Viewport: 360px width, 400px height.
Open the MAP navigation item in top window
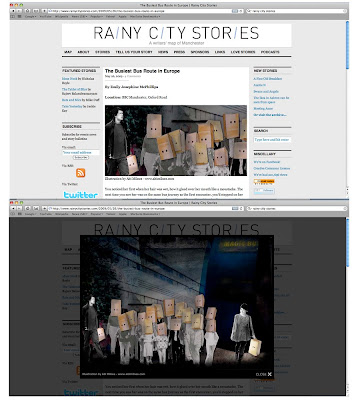tap(68, 52)
